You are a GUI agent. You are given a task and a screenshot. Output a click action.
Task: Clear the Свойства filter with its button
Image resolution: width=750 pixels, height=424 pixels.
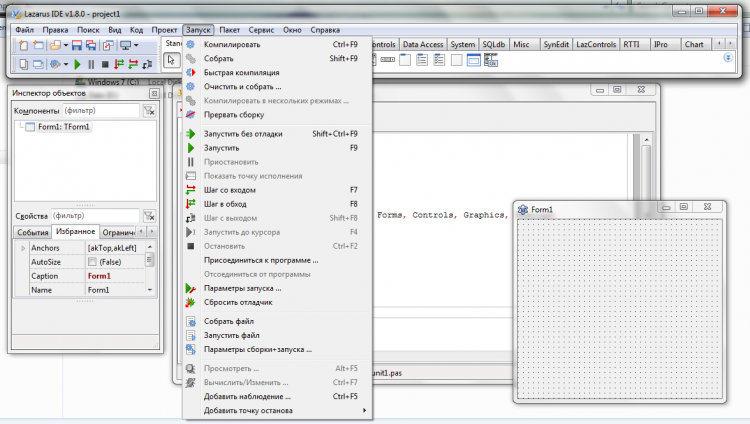point(149,216)
